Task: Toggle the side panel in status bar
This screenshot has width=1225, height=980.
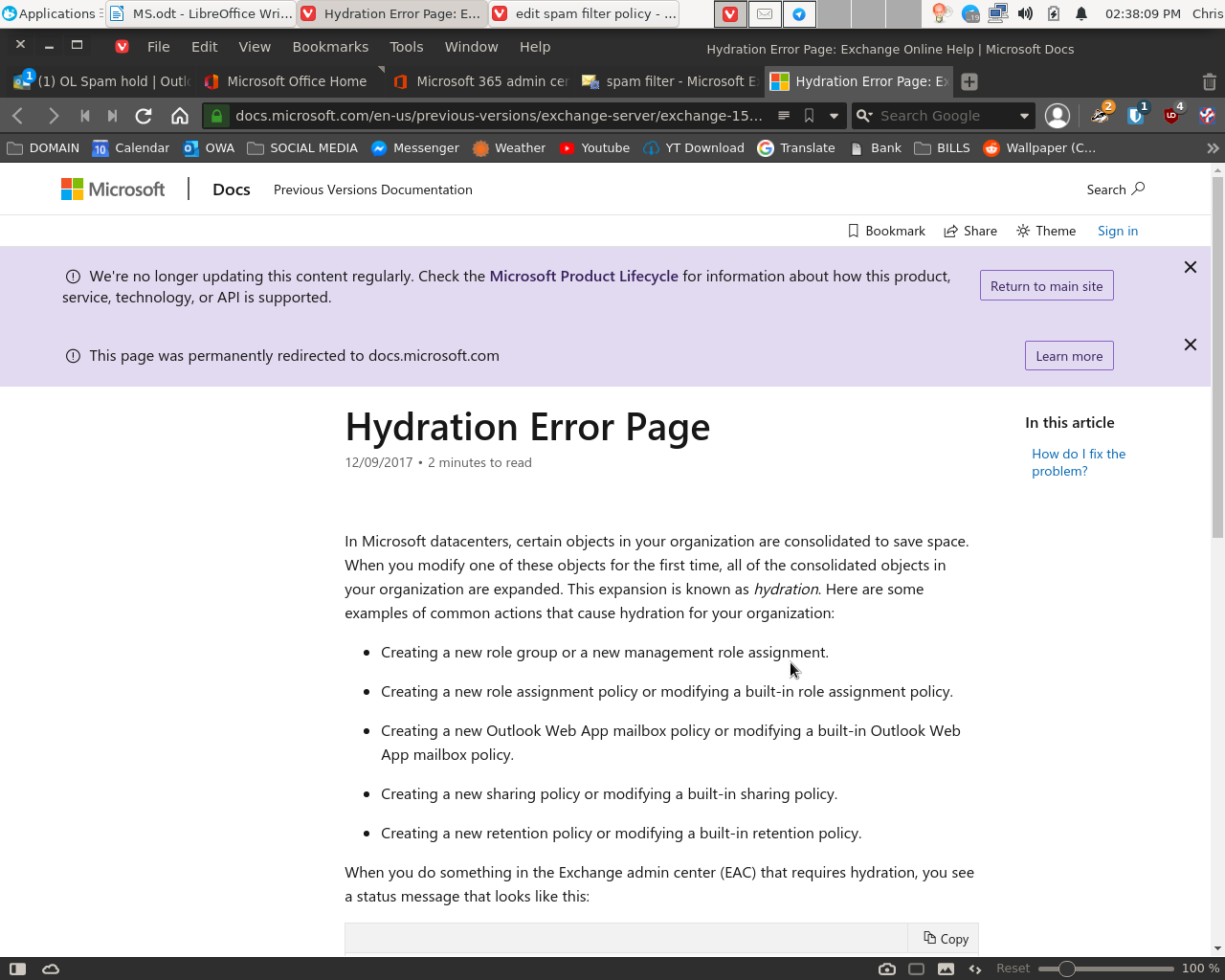Action: (x=17, y=969)
